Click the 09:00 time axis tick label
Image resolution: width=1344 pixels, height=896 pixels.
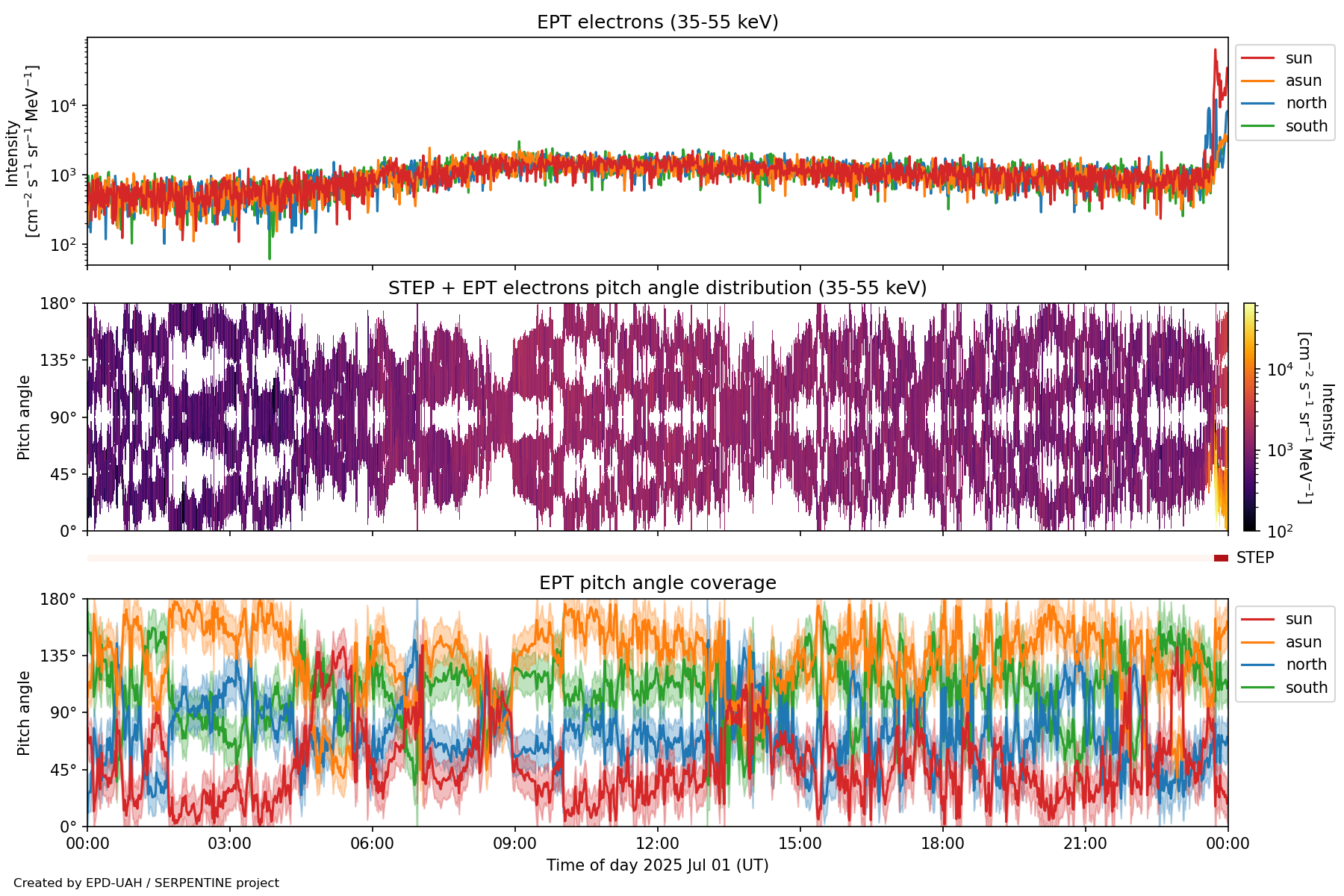pyautogui.click(x=514, y=844)
